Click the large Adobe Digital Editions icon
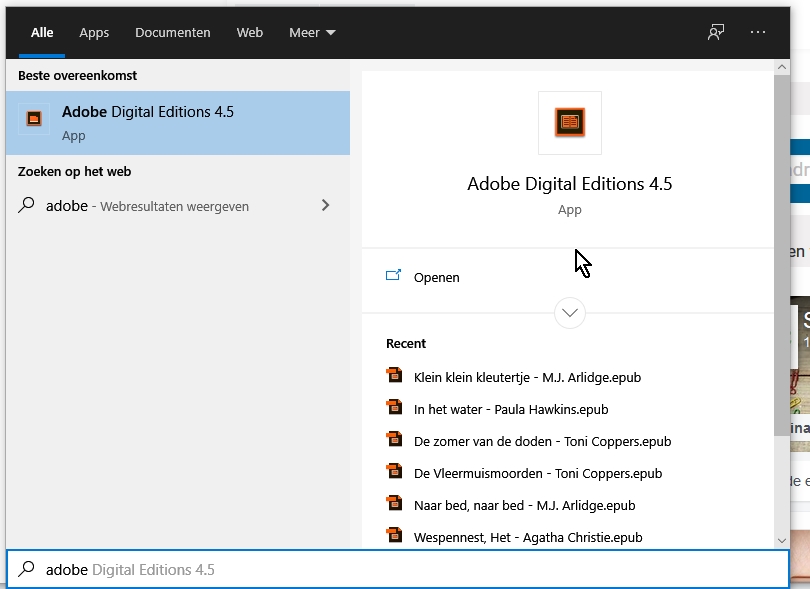 tap(570, 123)
